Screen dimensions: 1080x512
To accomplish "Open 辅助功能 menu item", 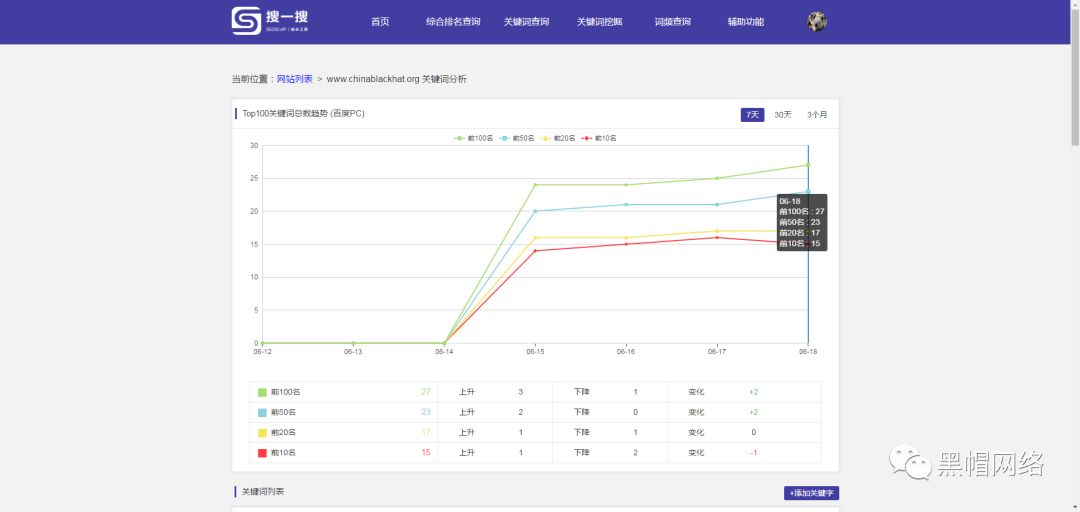I will tap(745, 21).
